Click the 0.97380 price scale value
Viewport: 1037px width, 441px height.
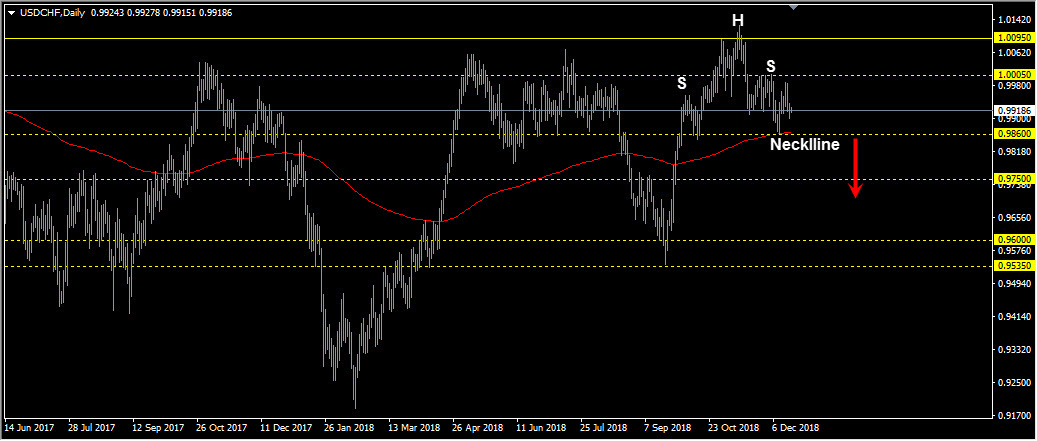click(1014, 185)
